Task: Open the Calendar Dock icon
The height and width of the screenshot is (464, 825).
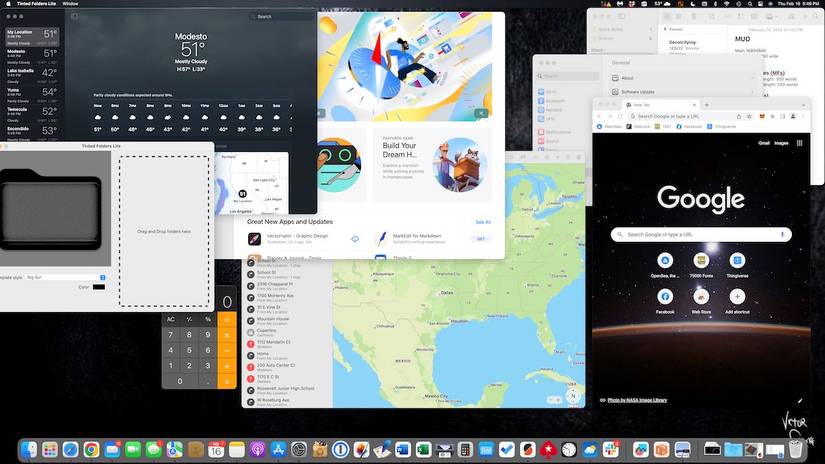Action: (216, 450)
